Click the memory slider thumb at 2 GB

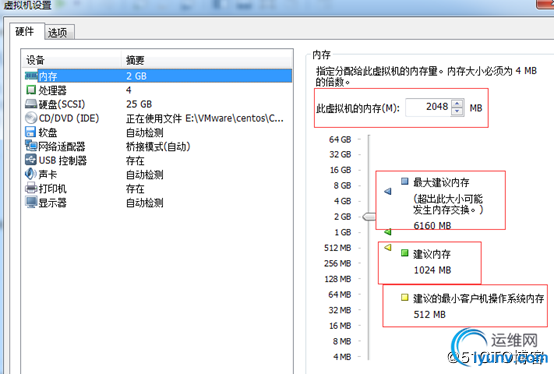click(369, 216)
